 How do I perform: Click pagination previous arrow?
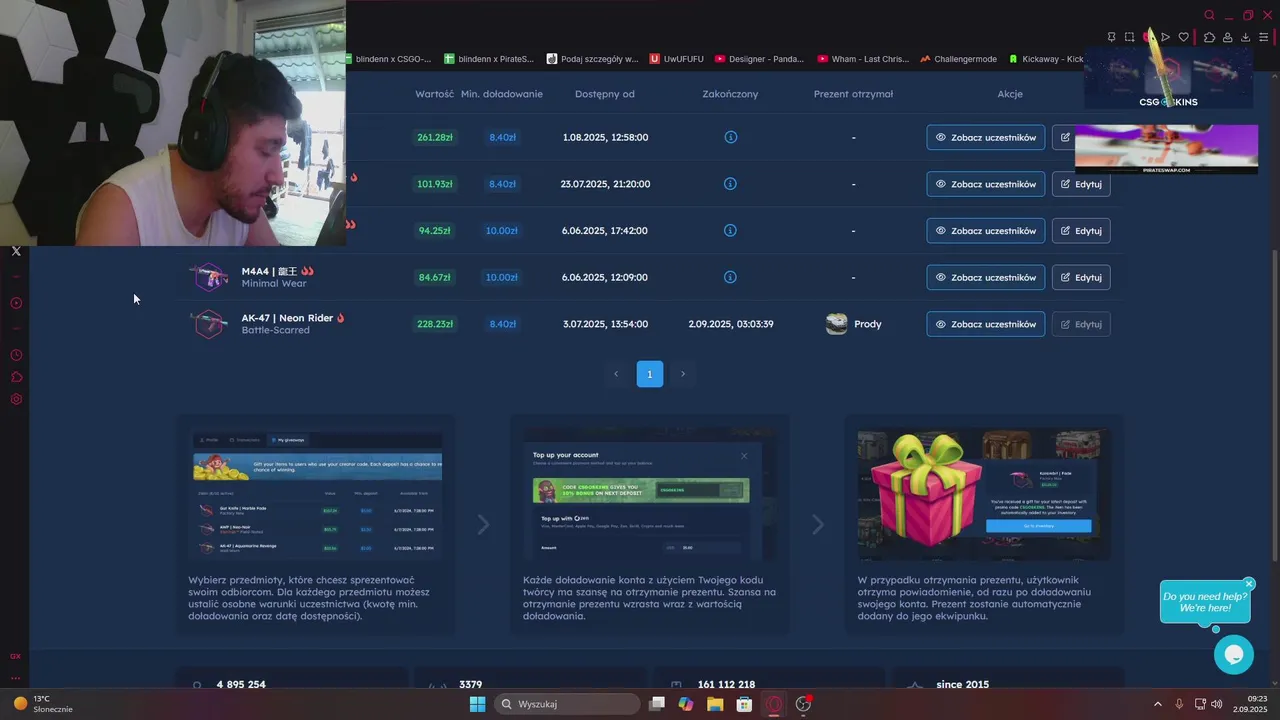616,374
